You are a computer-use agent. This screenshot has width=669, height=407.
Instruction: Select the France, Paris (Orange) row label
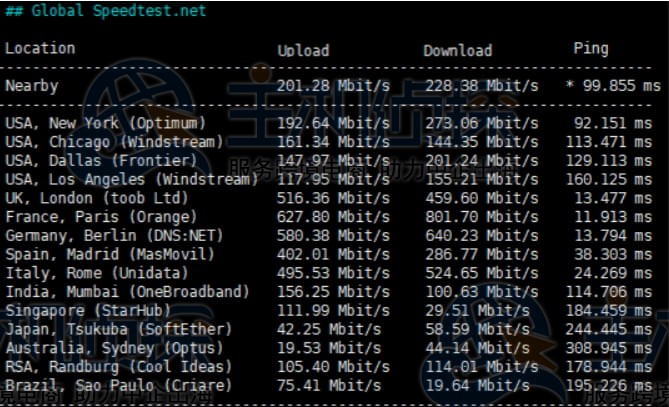point(96,217)
